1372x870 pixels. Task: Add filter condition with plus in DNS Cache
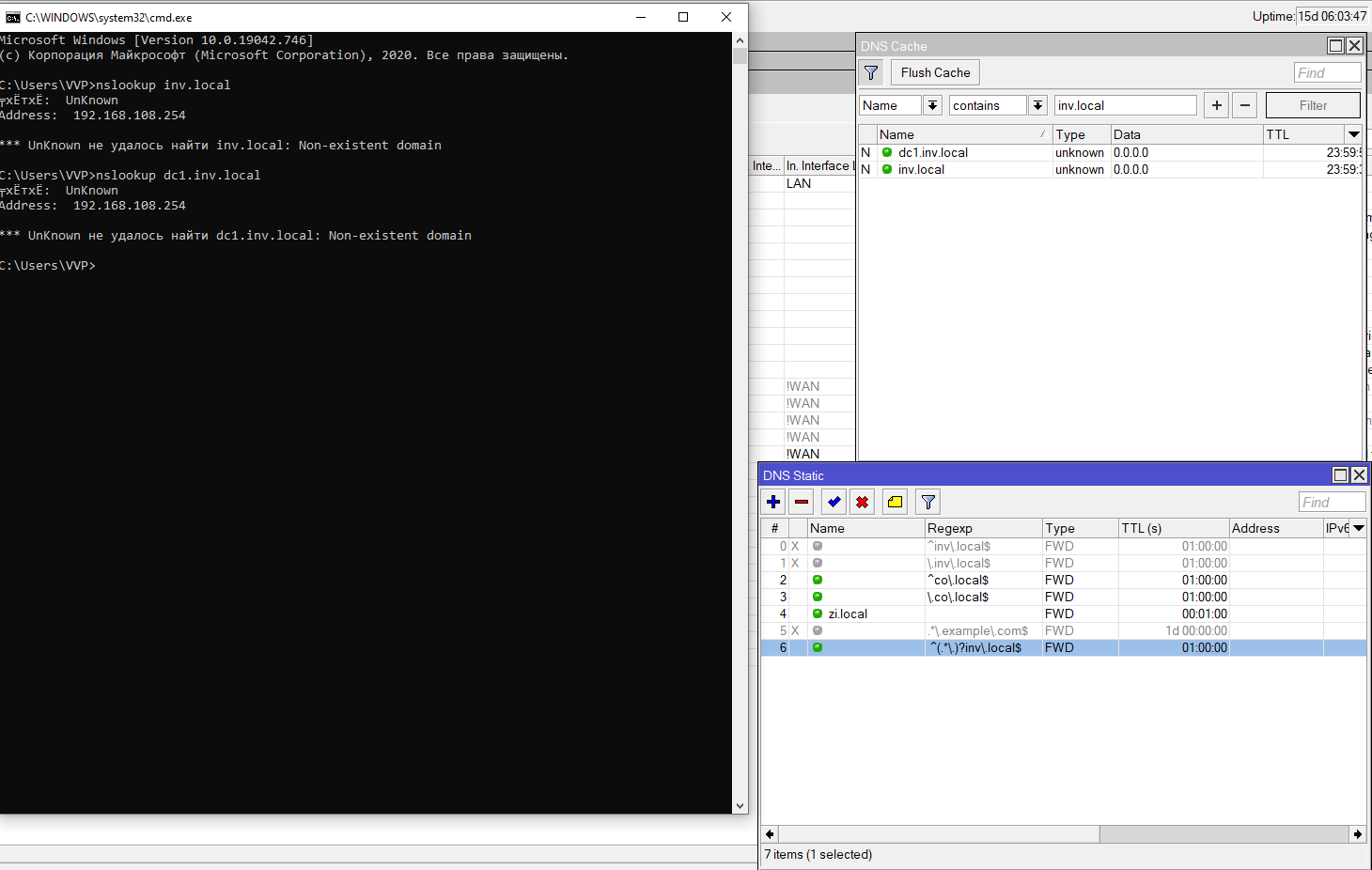click(x=1217, y=105)
